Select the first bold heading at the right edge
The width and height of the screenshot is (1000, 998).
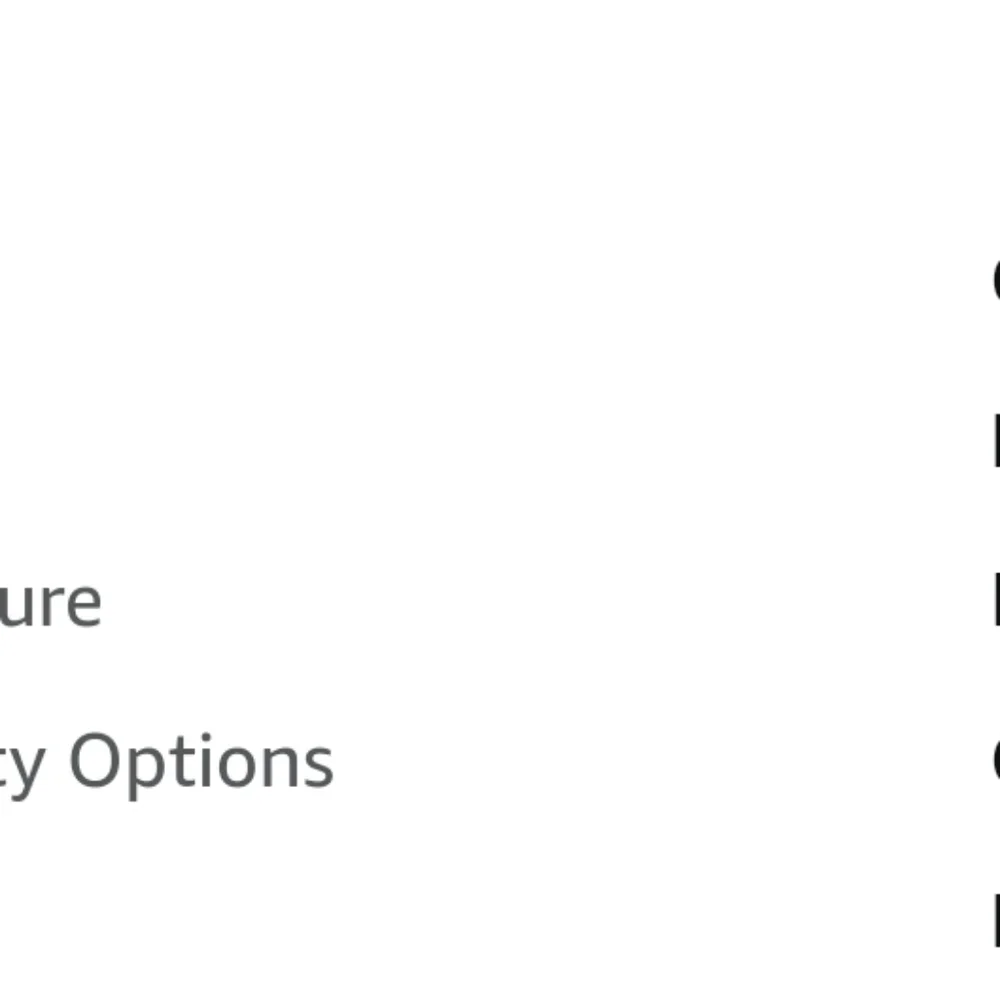pos(996,281)
